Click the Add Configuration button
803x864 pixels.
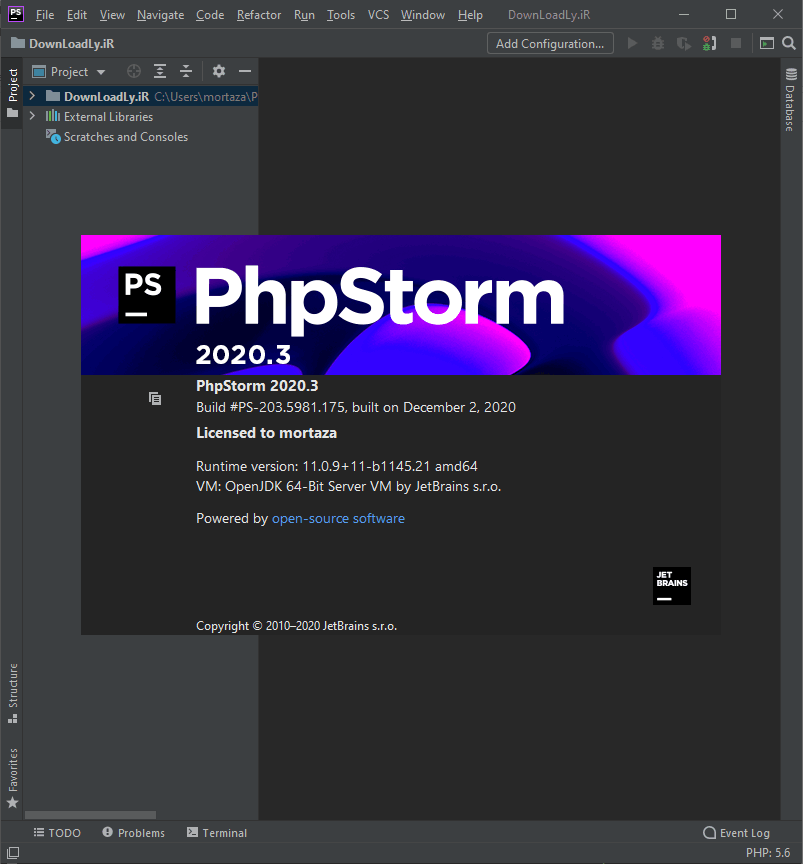549,43
